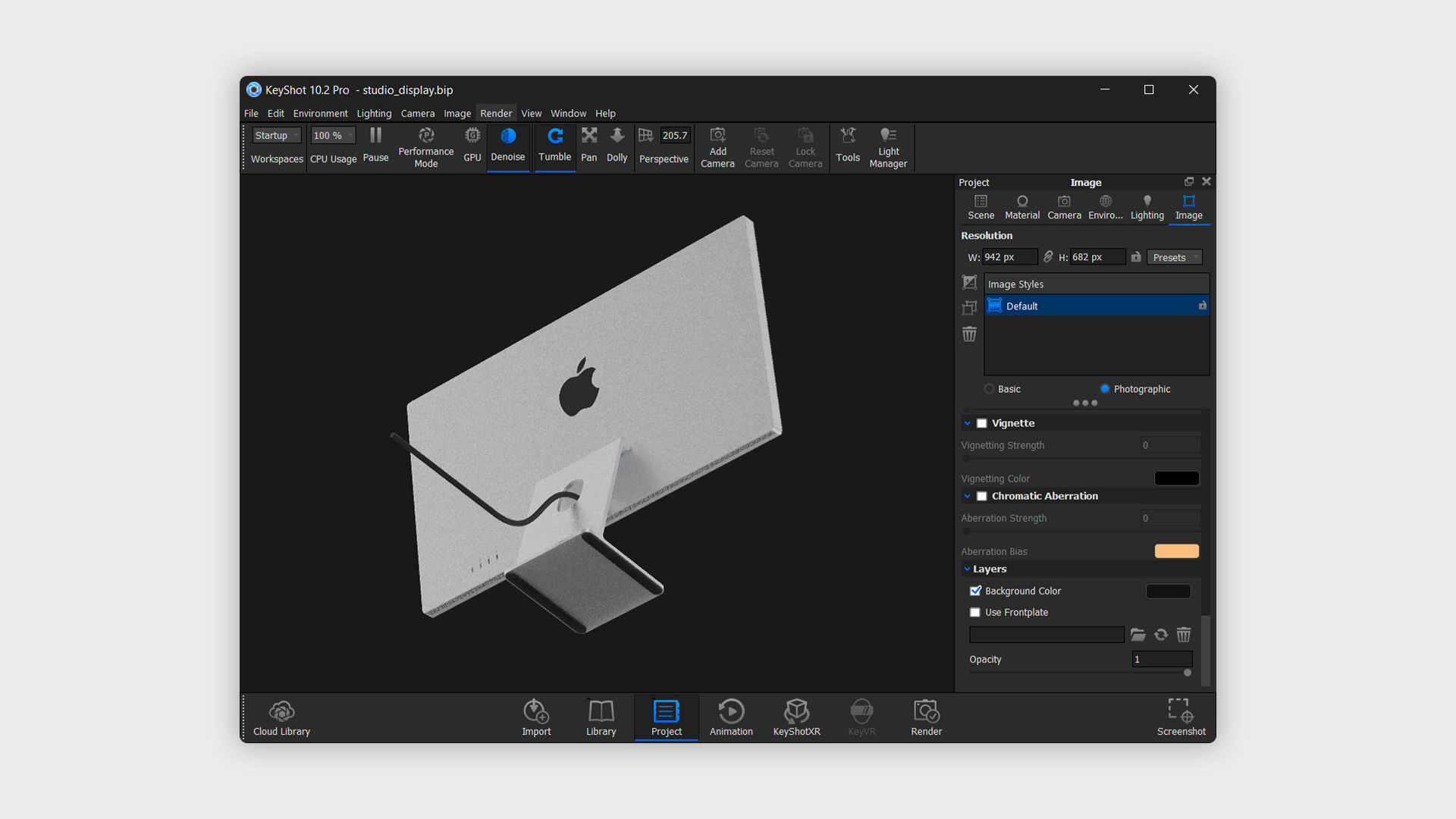Screen dimensions: 1456x819
Task: Open the Render dialog
Action: (927, 717)
